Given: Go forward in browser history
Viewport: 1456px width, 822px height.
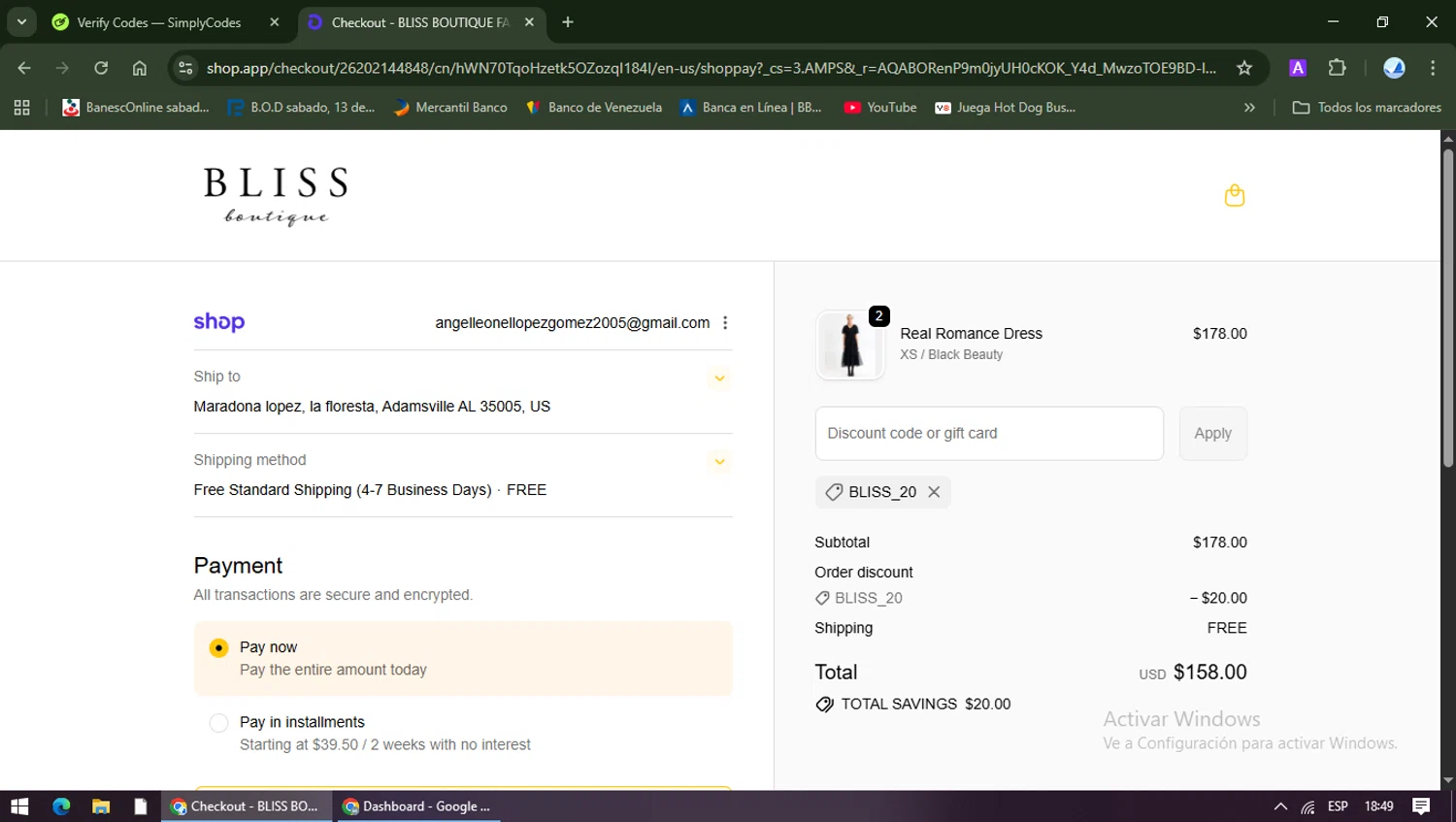Looking at the screenshot, I should [62, 68].
